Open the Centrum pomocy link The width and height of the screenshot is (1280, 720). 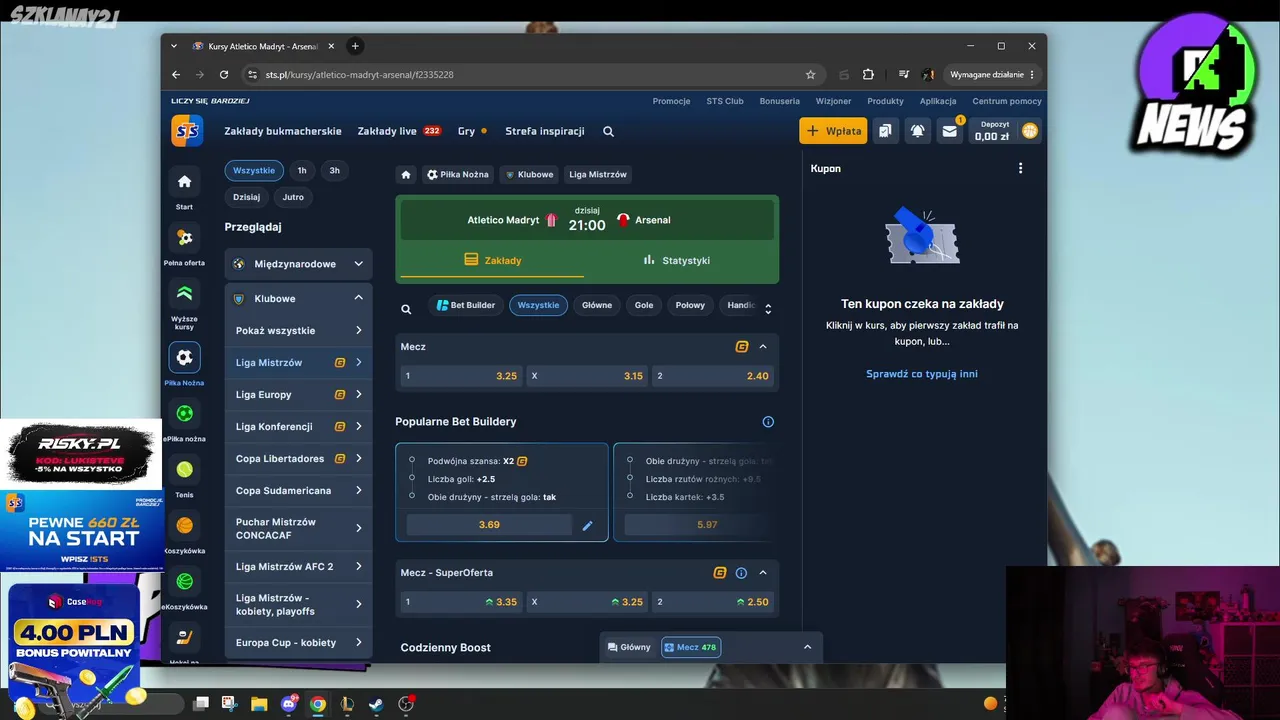click(1007, 101)
